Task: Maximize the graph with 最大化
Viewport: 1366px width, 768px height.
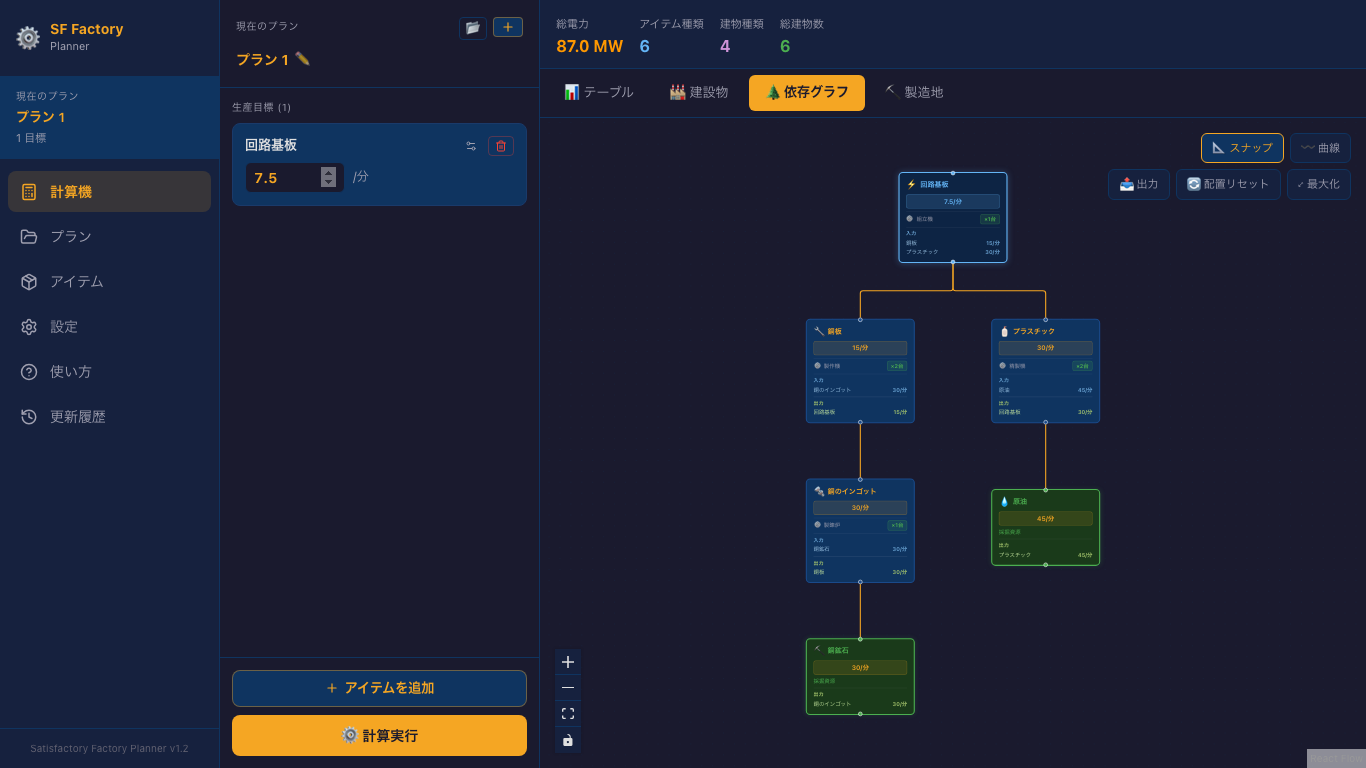Action: click(x=1318, y=185)
